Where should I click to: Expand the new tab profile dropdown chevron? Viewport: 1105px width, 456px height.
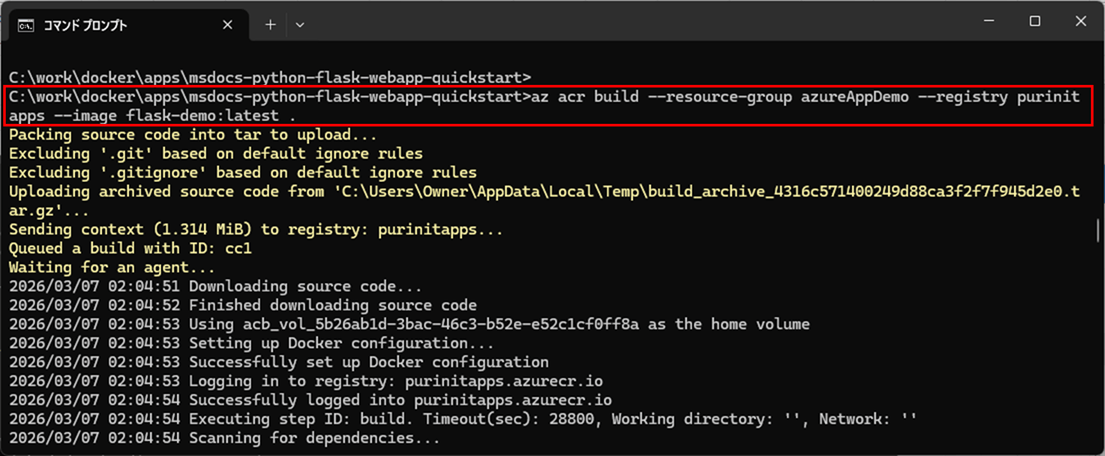point(300,24)
